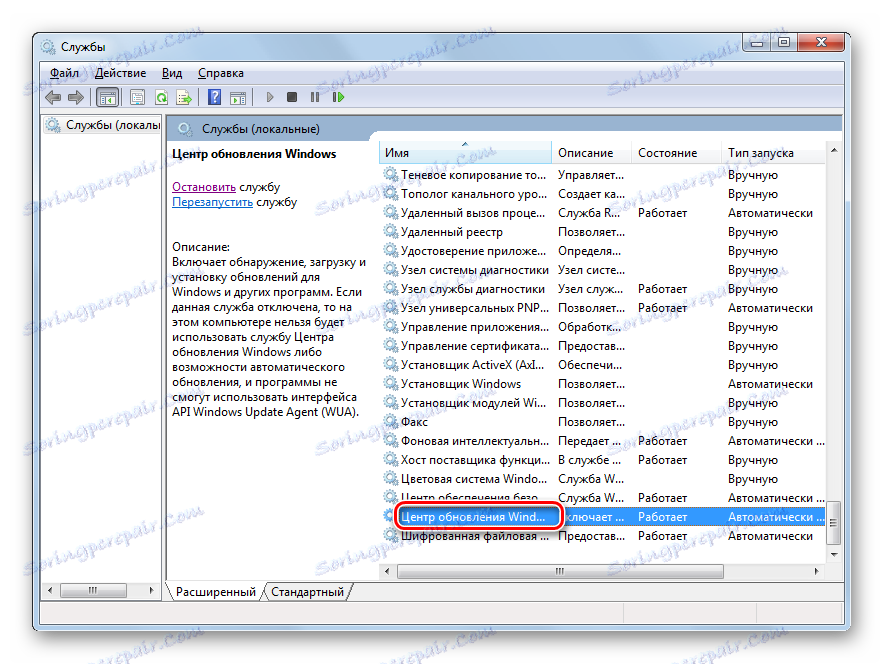Select Управление приложениями service row

603,327
